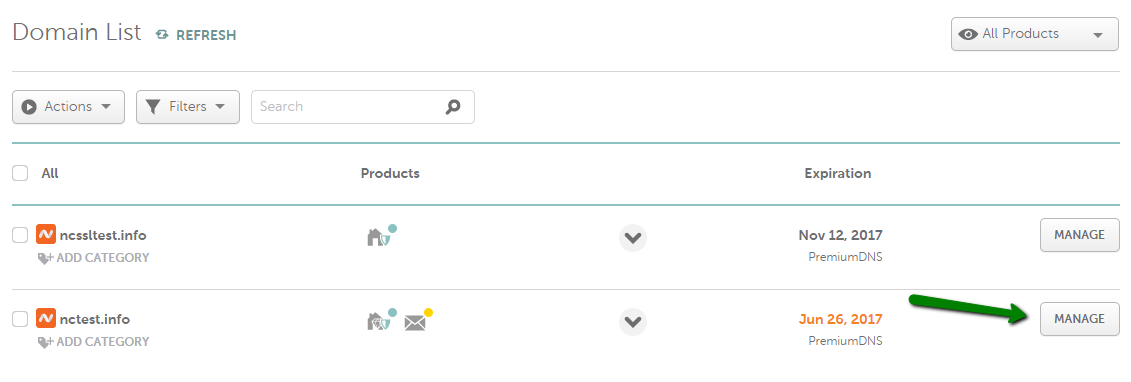Open the hosting shield icon for ncssltest.info

(x=381, y=236)
